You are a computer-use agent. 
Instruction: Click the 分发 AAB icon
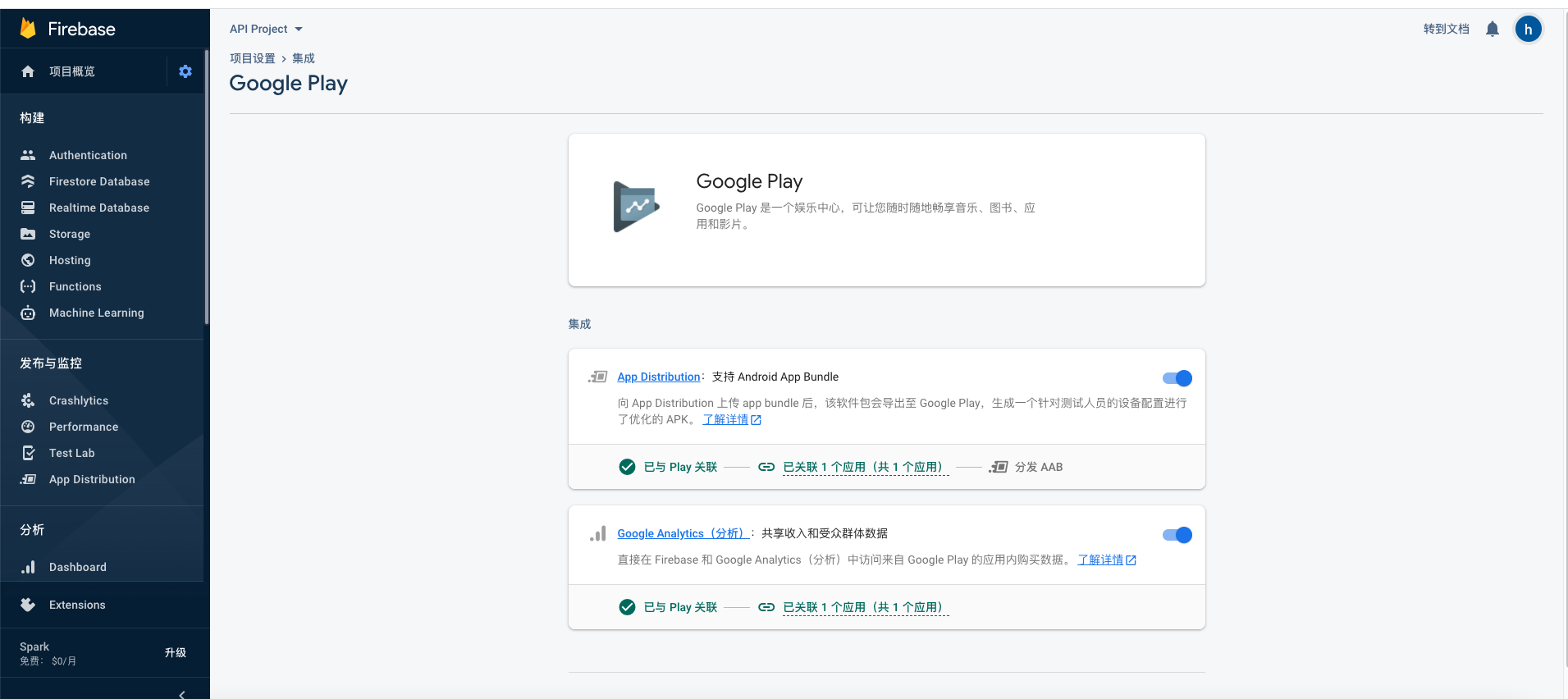[x=998, y=467]
